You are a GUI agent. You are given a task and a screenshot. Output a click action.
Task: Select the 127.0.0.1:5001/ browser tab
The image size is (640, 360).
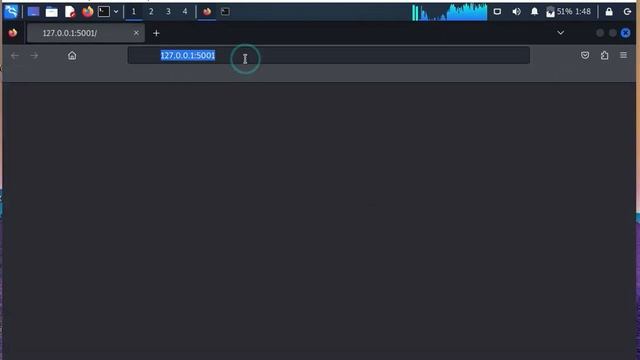[x=86, y=33]
